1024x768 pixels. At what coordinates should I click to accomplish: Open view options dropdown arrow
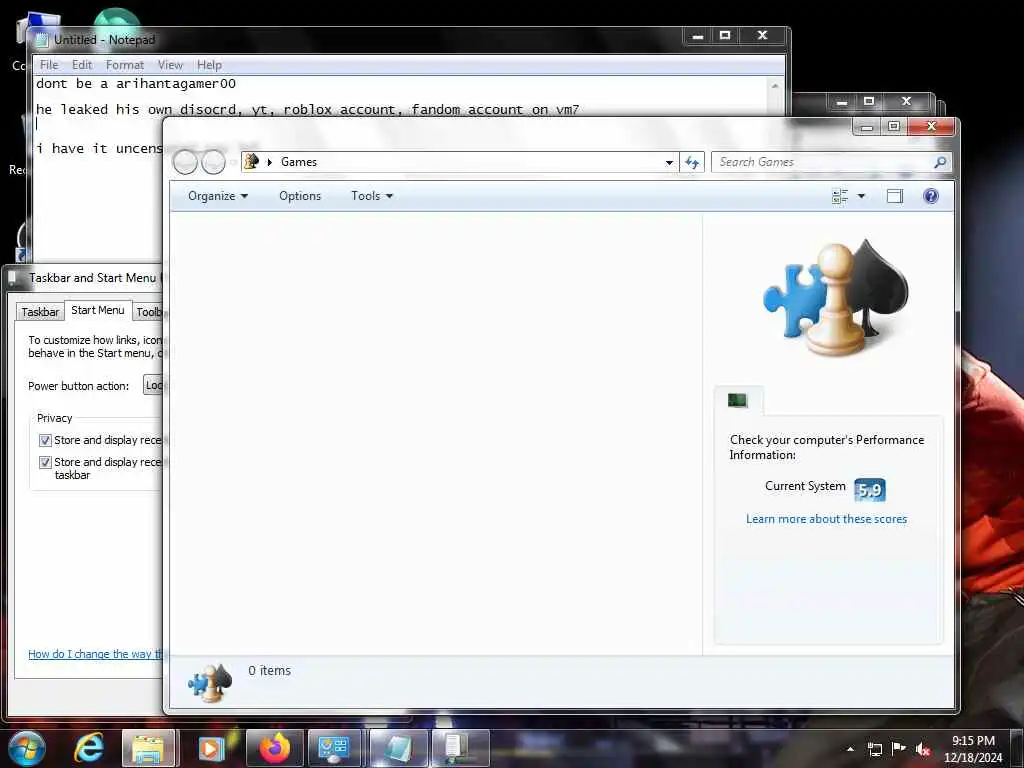pyautogui.click(x=861, y=196)
